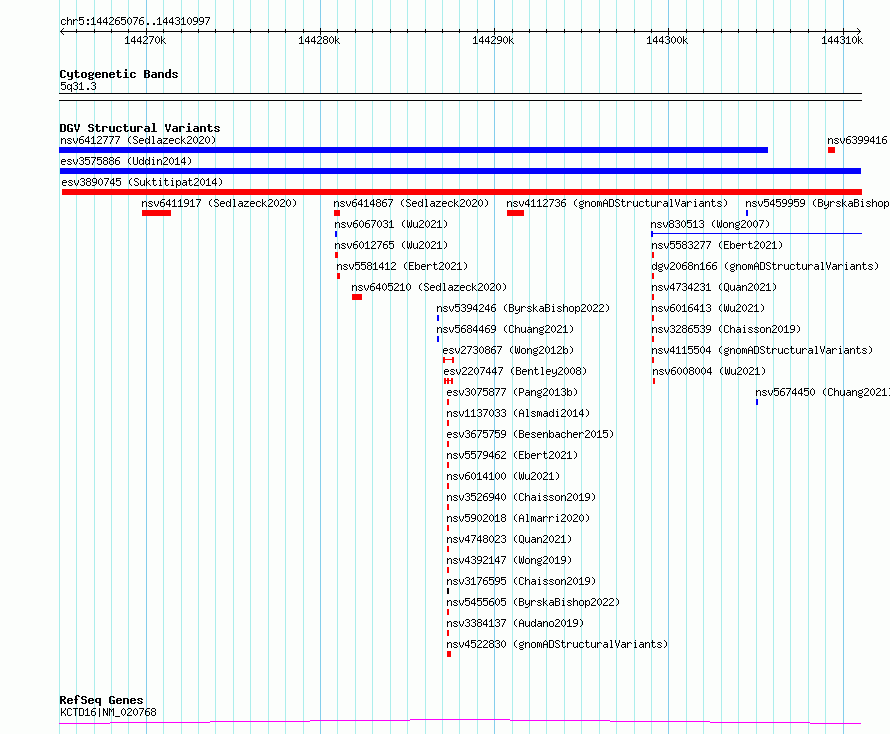Click red marker under nsv6399416
Viewport: 890px width, 734px height.
(832, 150)
